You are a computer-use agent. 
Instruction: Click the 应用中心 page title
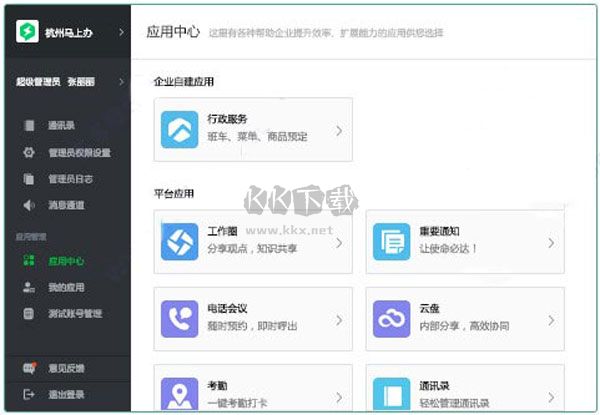pos(173,32)
